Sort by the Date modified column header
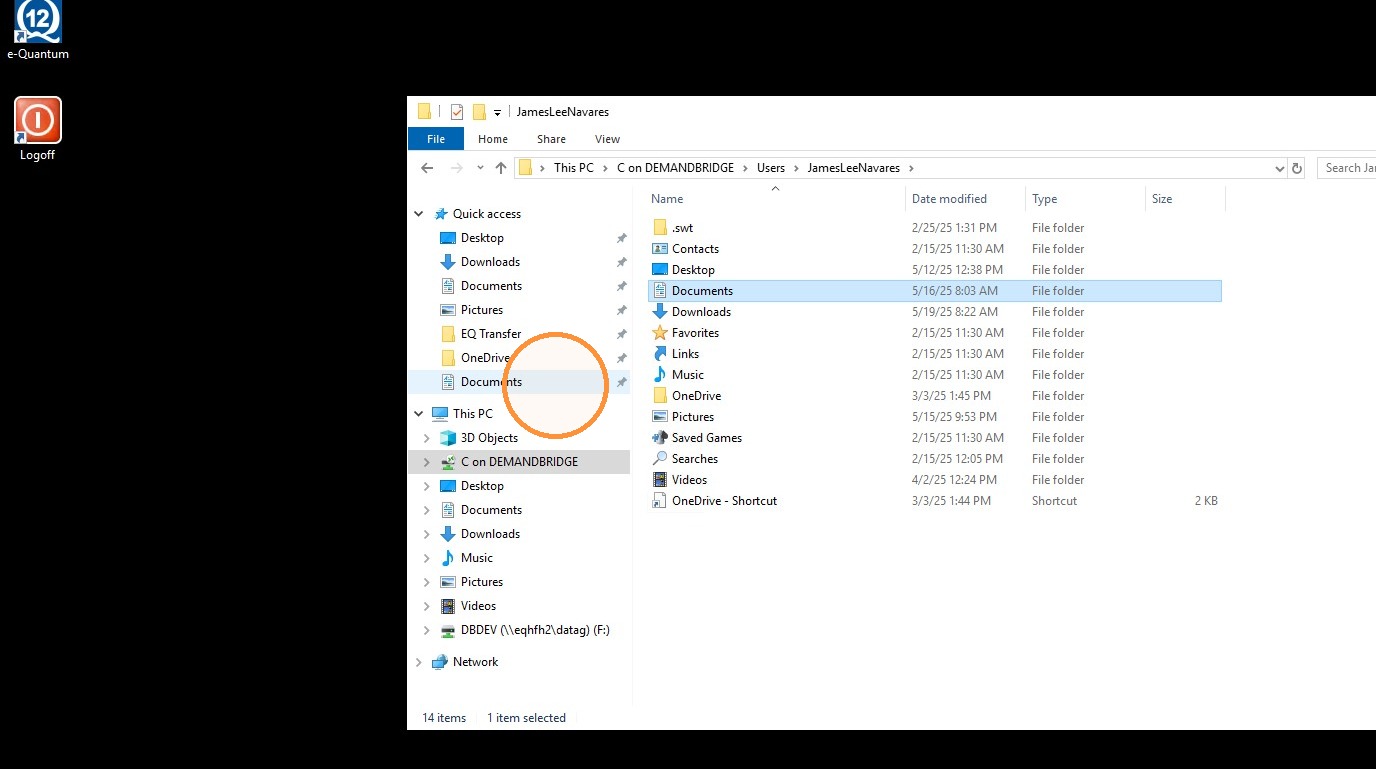Image resolution: width=1376 pixels, height=769 pixels. pos(966,199)
